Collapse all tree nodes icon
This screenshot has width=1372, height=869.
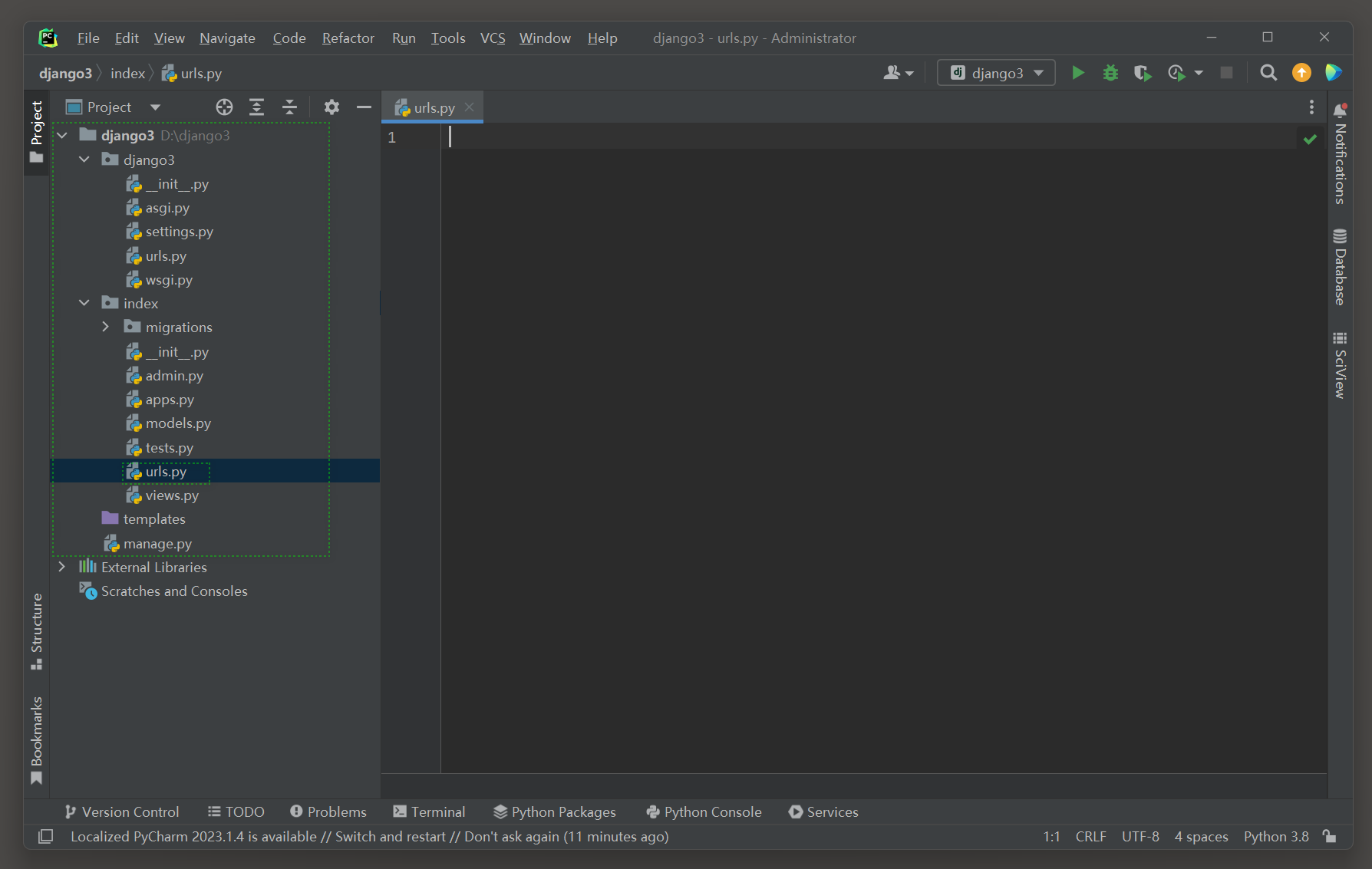(289, 107)
